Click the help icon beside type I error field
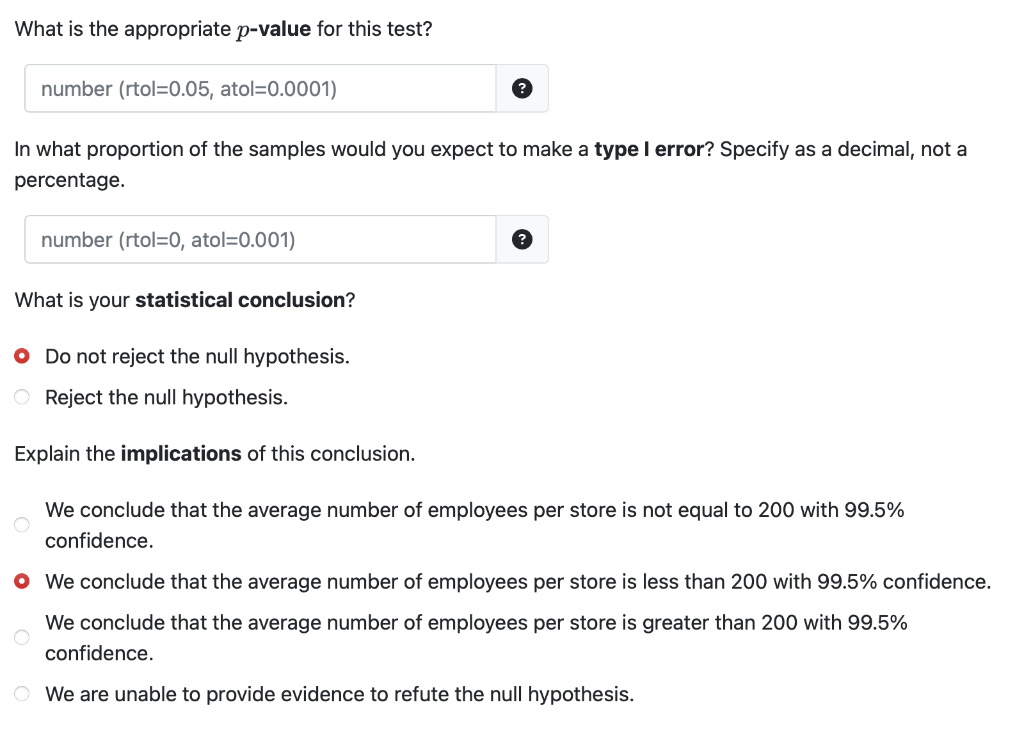Screen dimensions: 1024x755 coord(521,240)
